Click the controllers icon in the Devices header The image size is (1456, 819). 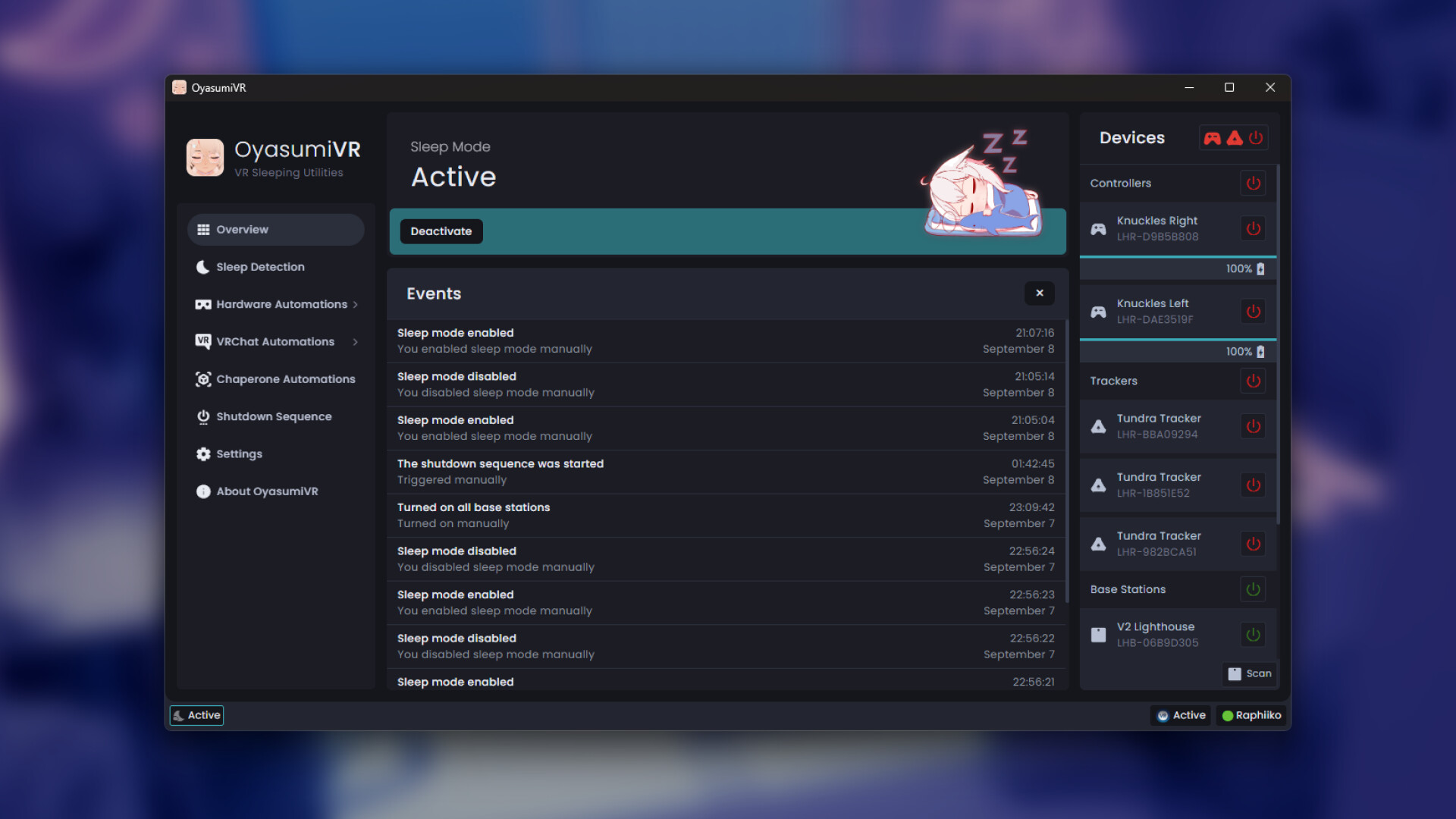[1211, 137]
